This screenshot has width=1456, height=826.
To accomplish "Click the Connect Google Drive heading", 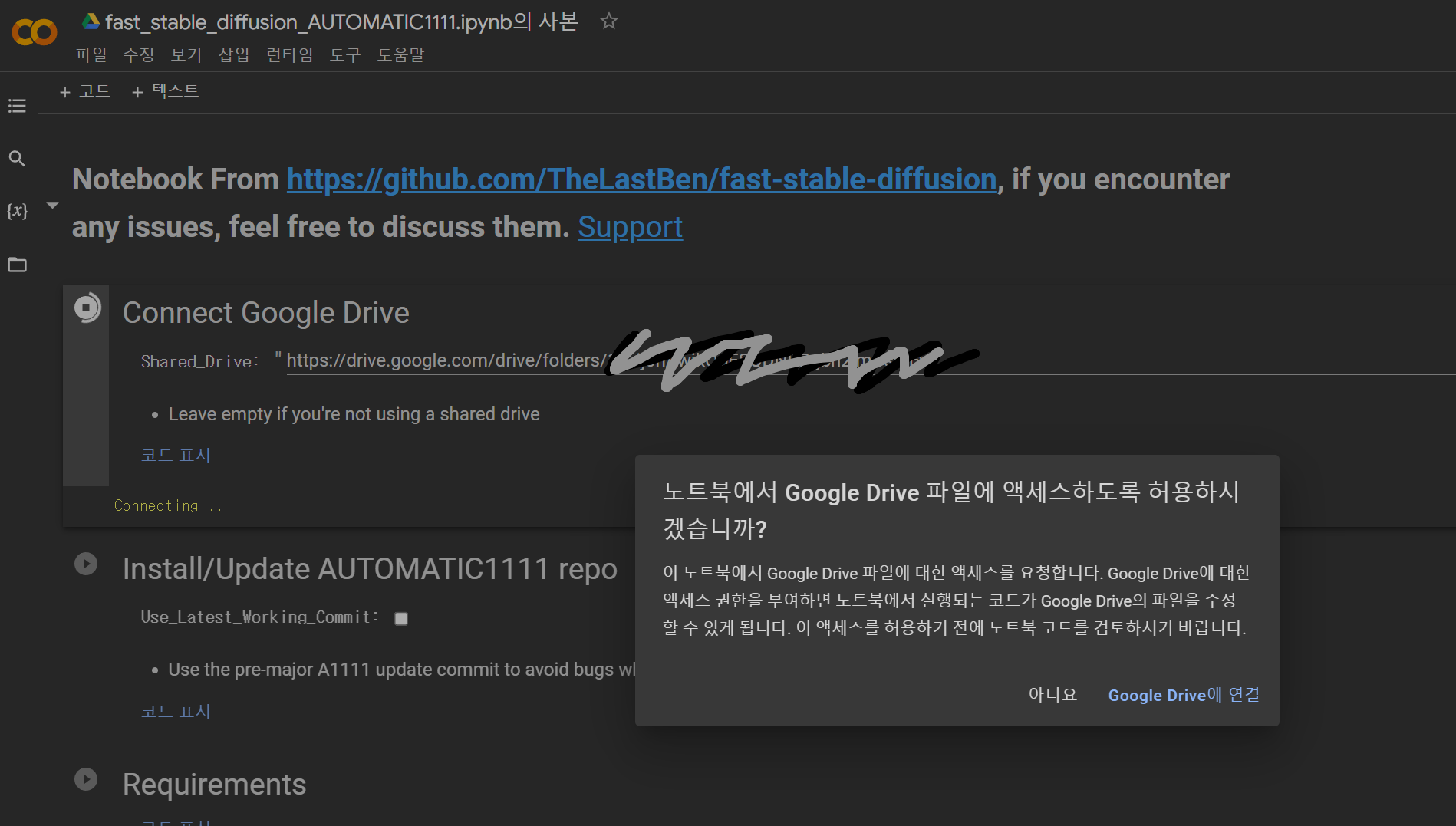I will click(266, 313).
